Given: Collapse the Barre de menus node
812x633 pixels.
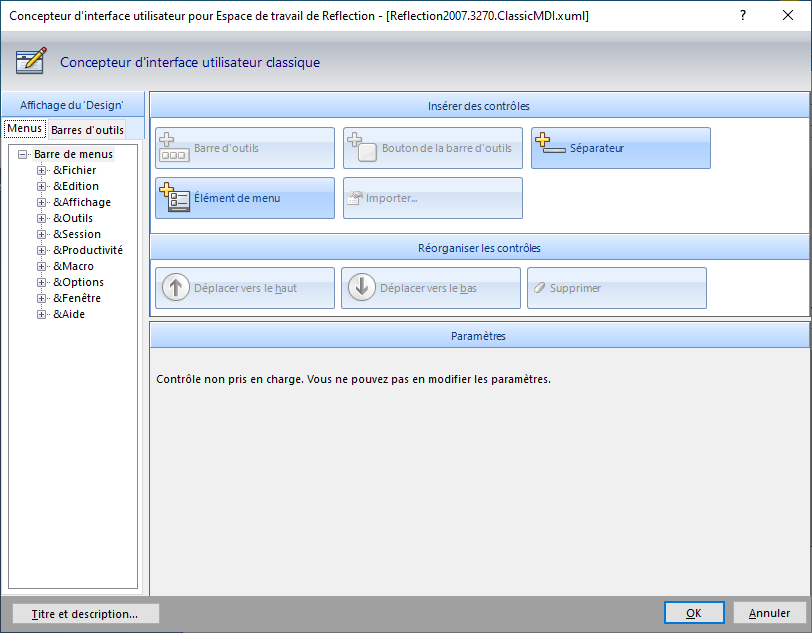Looking at the screenshot, I should (22, 154).
